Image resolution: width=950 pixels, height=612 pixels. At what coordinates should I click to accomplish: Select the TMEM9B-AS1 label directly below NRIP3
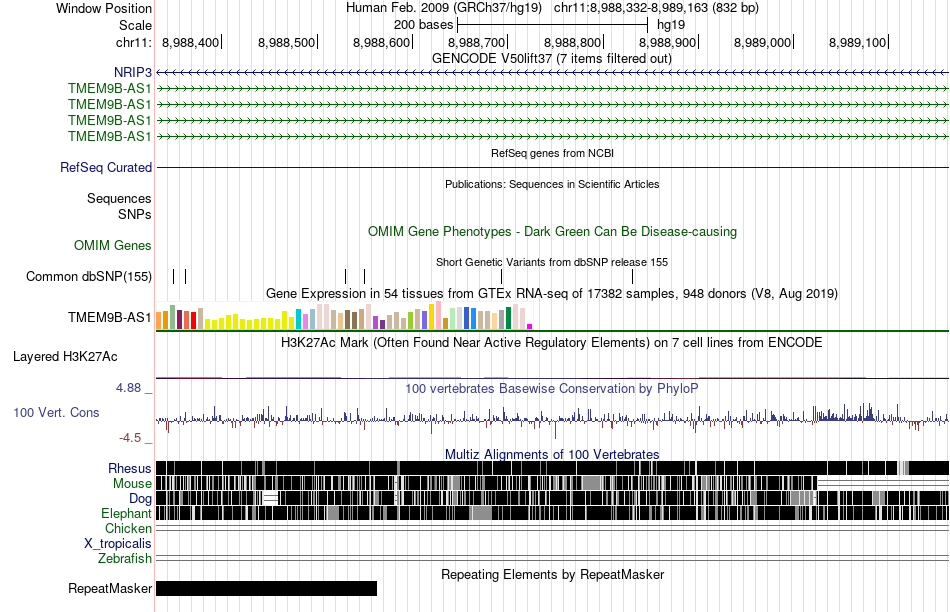coord(110,88)
